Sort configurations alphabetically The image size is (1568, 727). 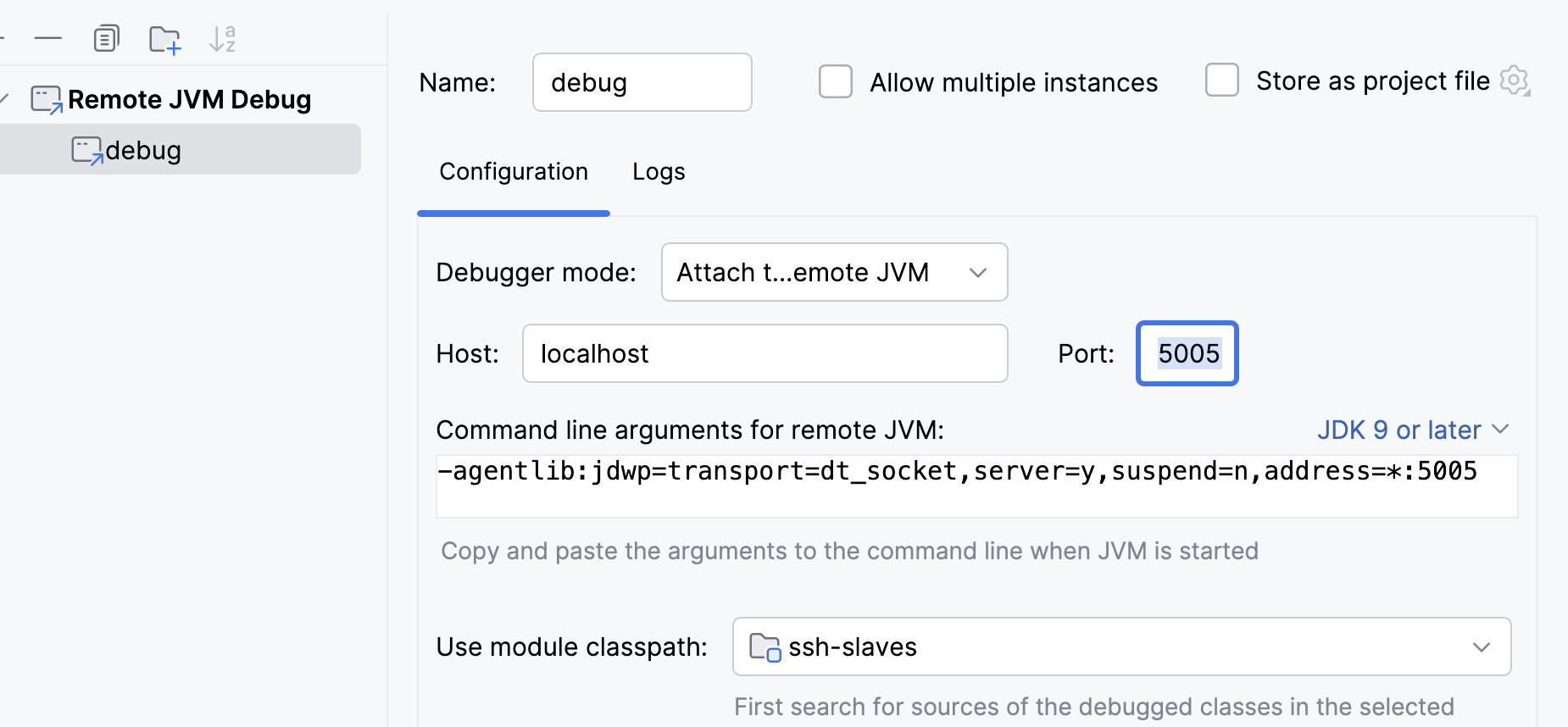[222, 39]
